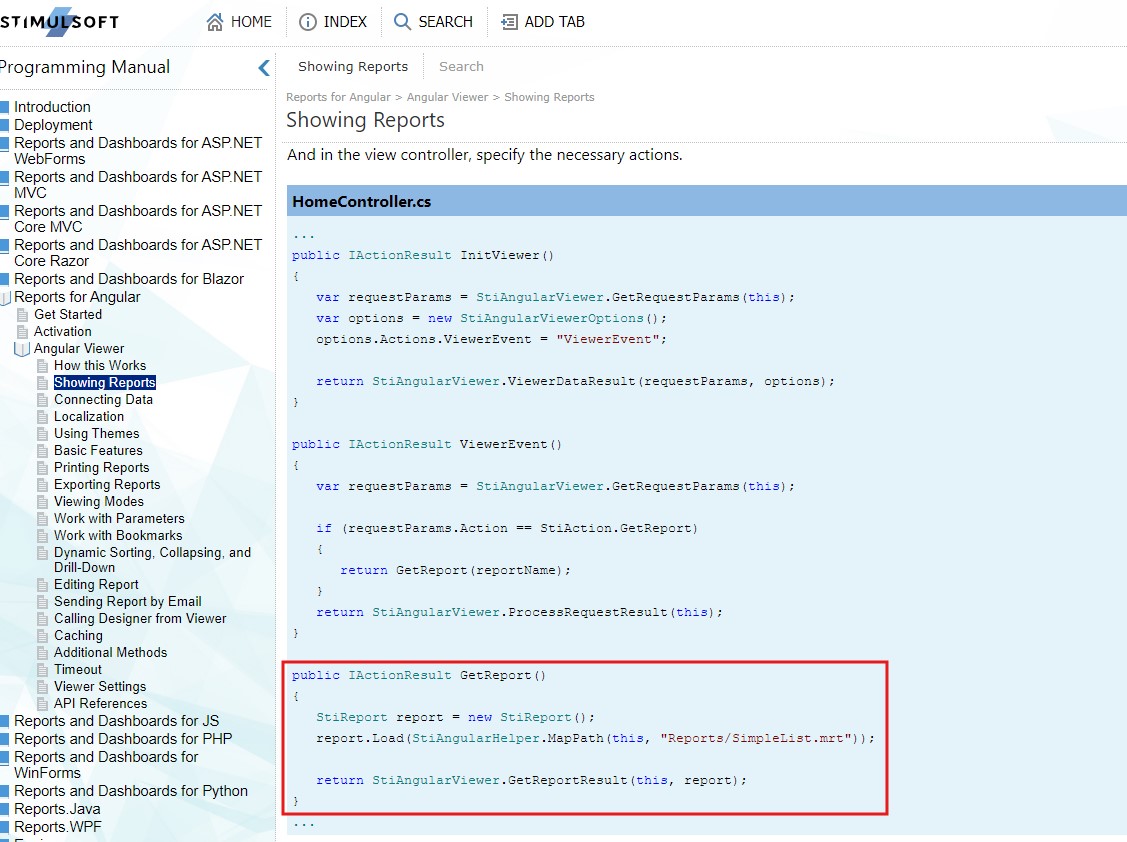The width and height of the screenshot is (1127, 842).
Task: Open Localization page
Action: (89, 416)
